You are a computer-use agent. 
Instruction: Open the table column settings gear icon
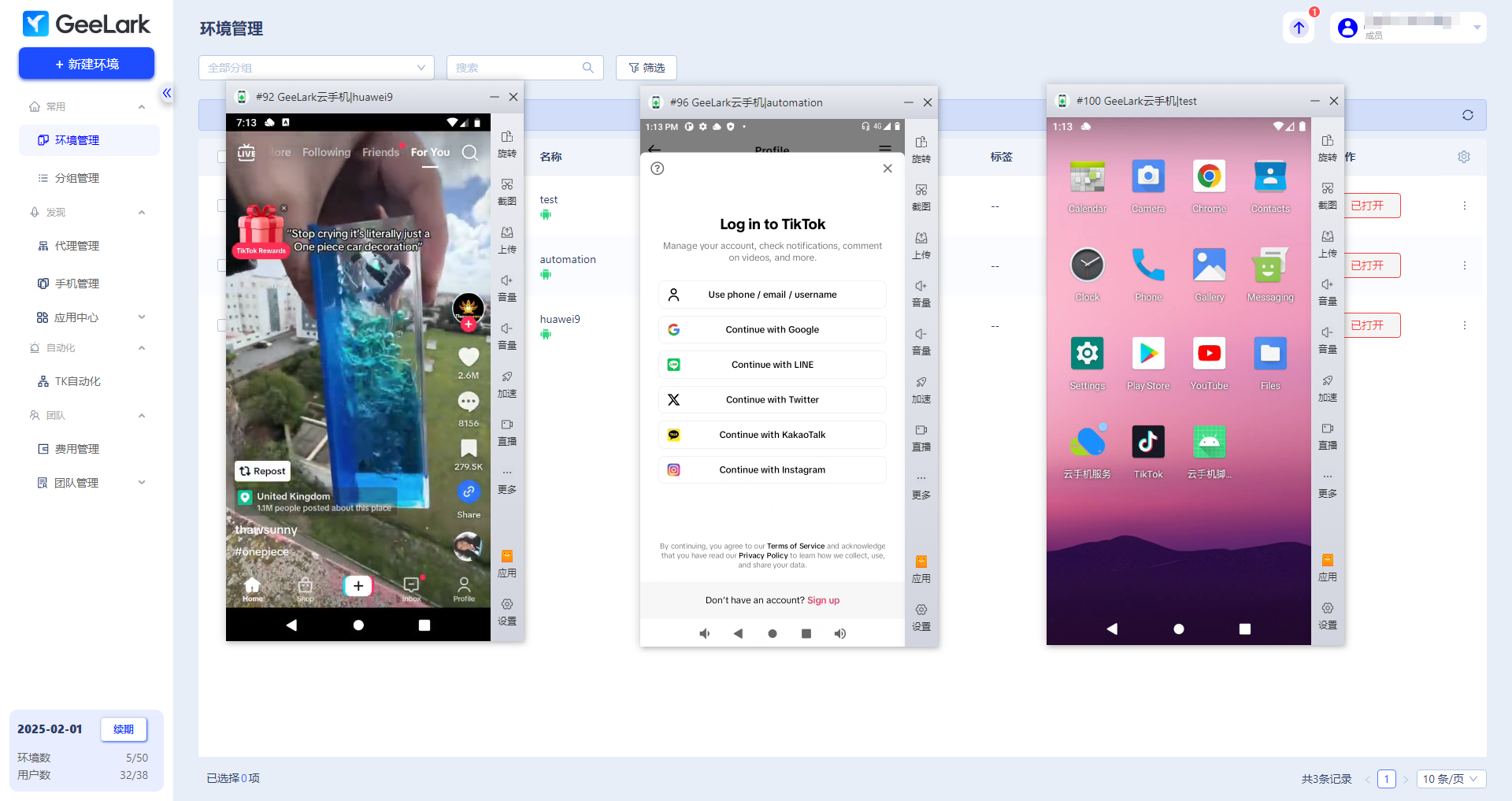[x=1464, y=157]
